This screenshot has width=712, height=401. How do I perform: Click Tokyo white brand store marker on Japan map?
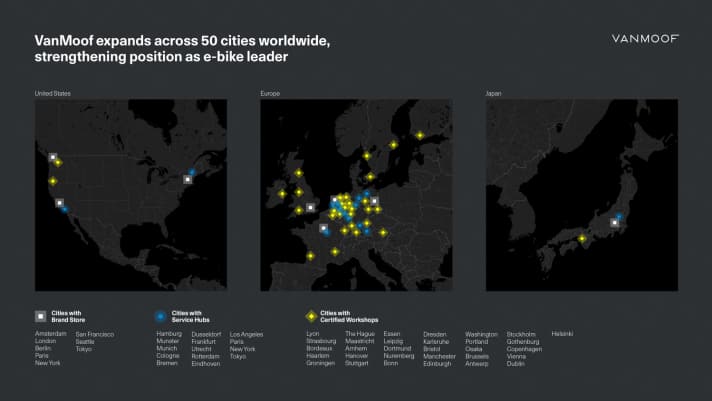point(614,223)
